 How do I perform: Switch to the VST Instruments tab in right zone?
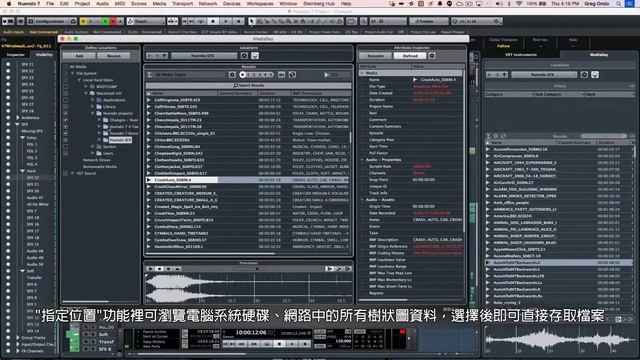coord(521,55)
